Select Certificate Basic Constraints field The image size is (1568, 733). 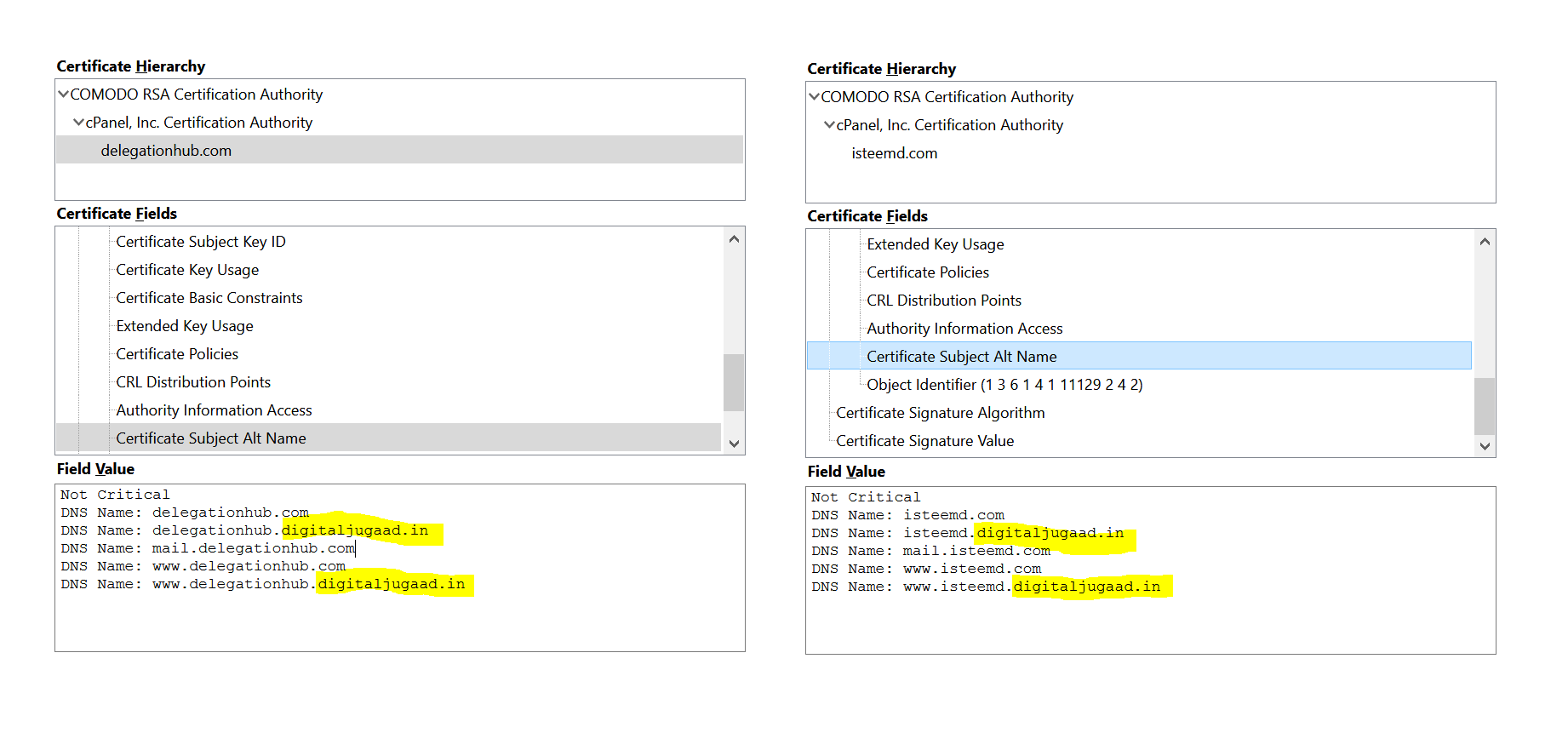click(x=209, y=298)
